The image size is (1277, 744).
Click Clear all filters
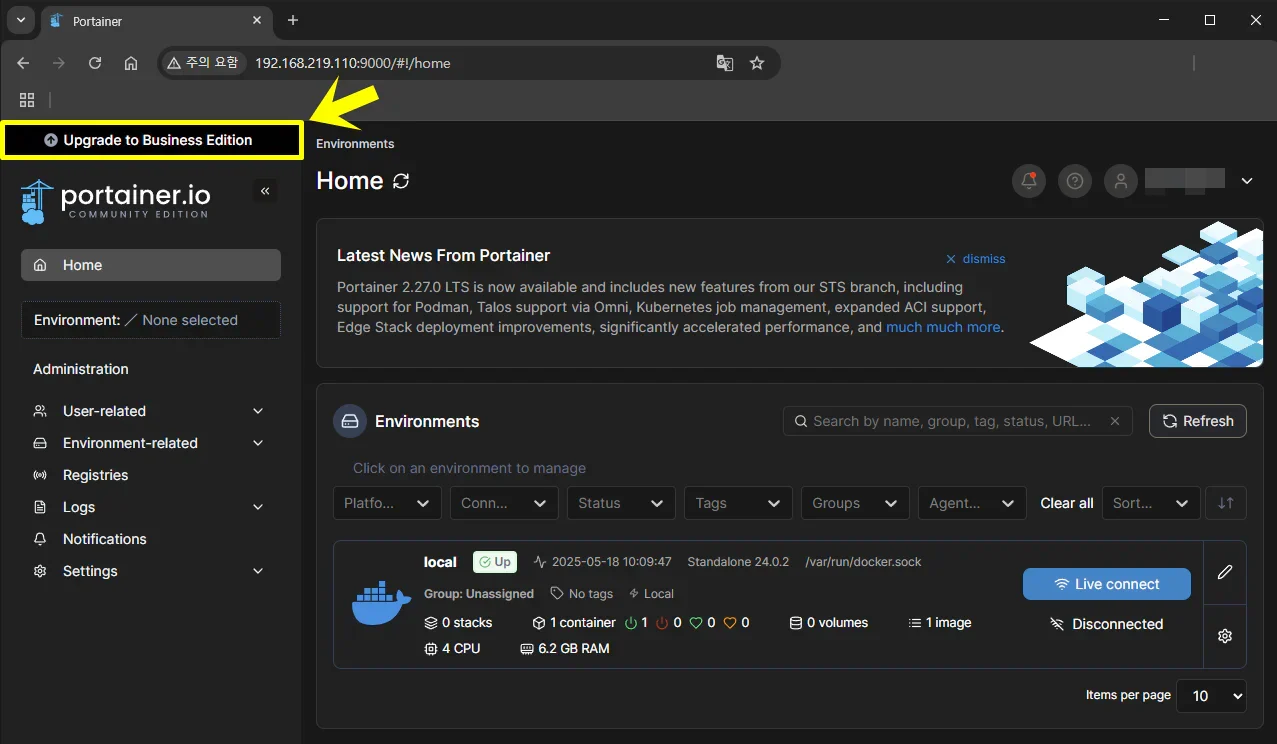[x=1067, y=503]
